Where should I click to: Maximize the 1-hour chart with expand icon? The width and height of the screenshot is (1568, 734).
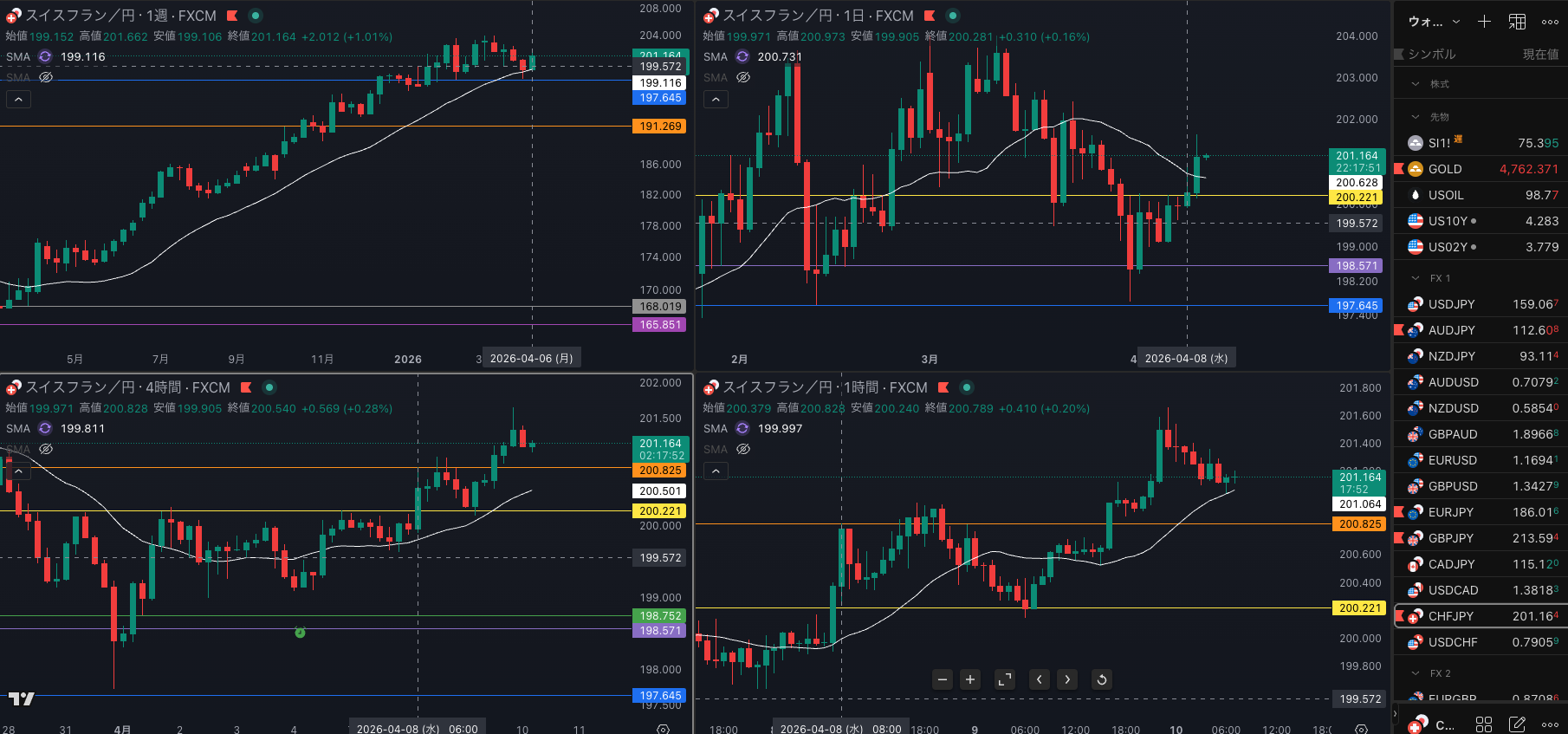(x=1005, y=679)
